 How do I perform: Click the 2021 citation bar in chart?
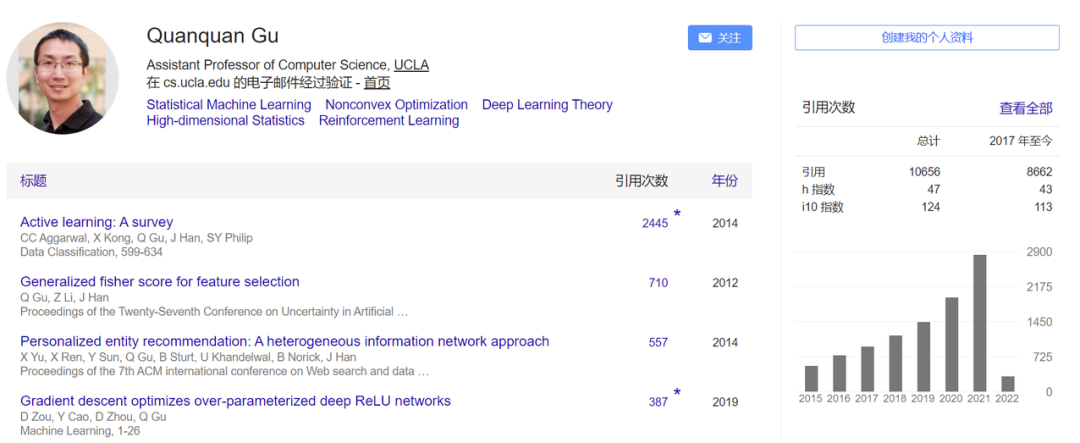pos(980,323)
